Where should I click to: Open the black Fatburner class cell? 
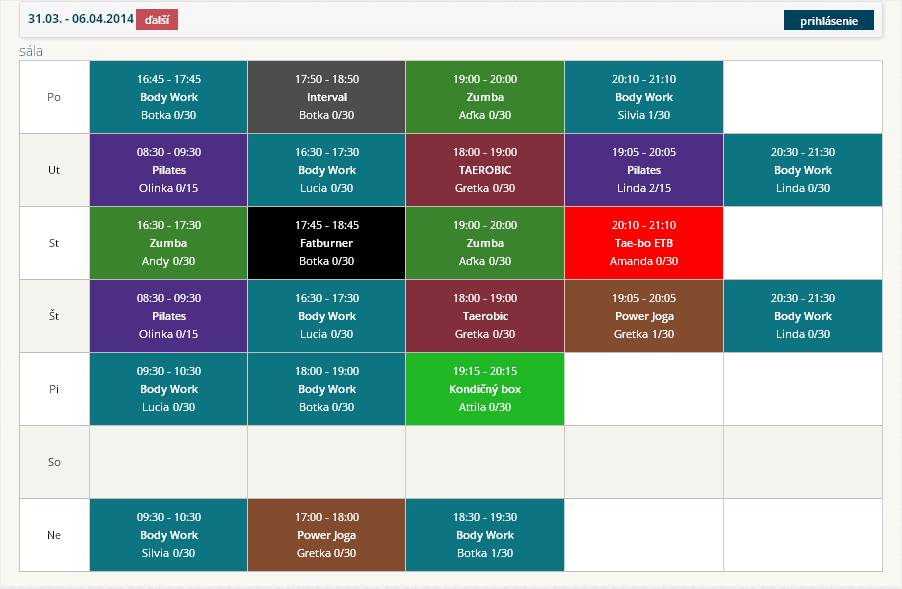click(x=327, y=243)
